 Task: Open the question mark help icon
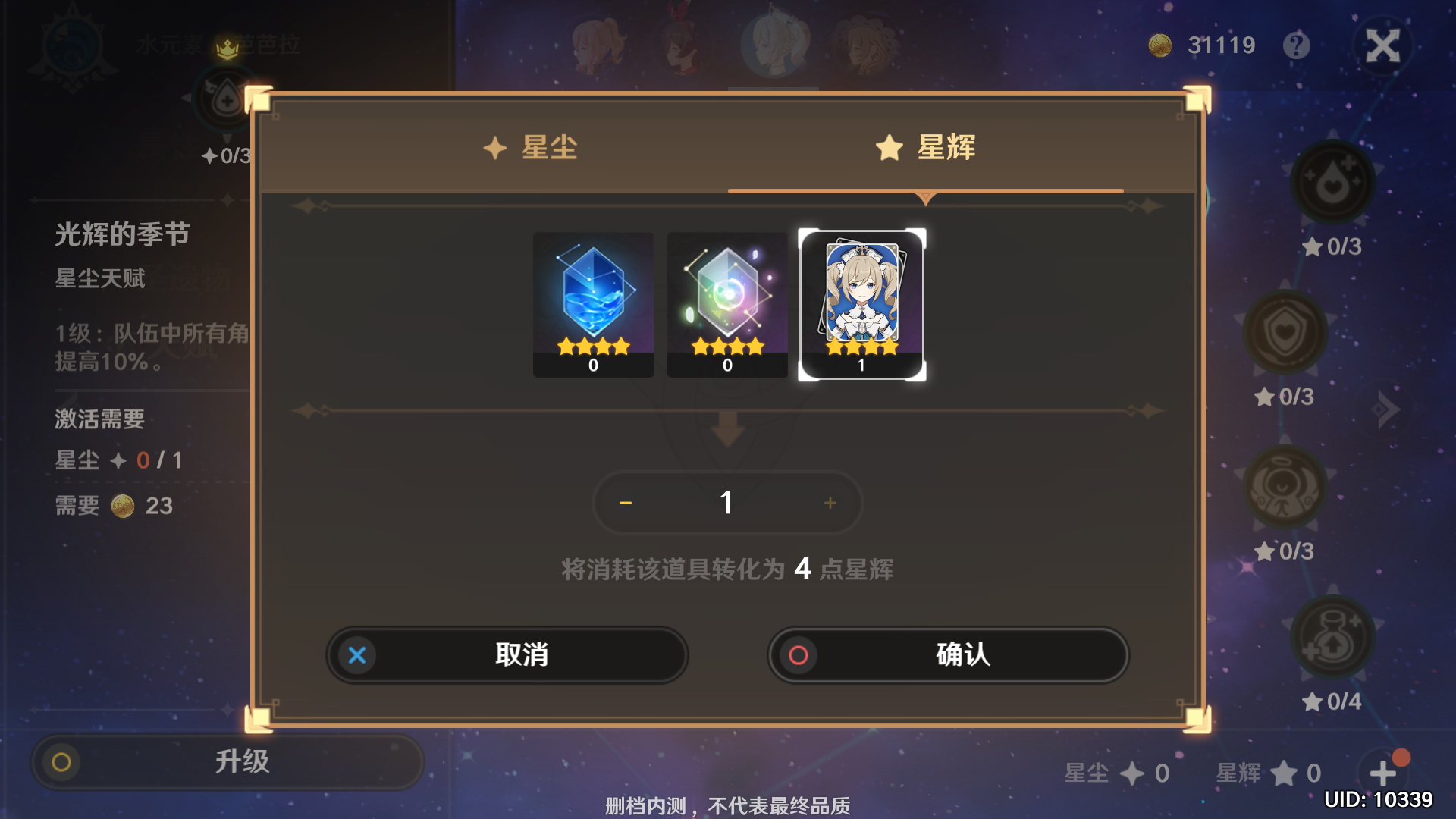(x=1296, y=45)
